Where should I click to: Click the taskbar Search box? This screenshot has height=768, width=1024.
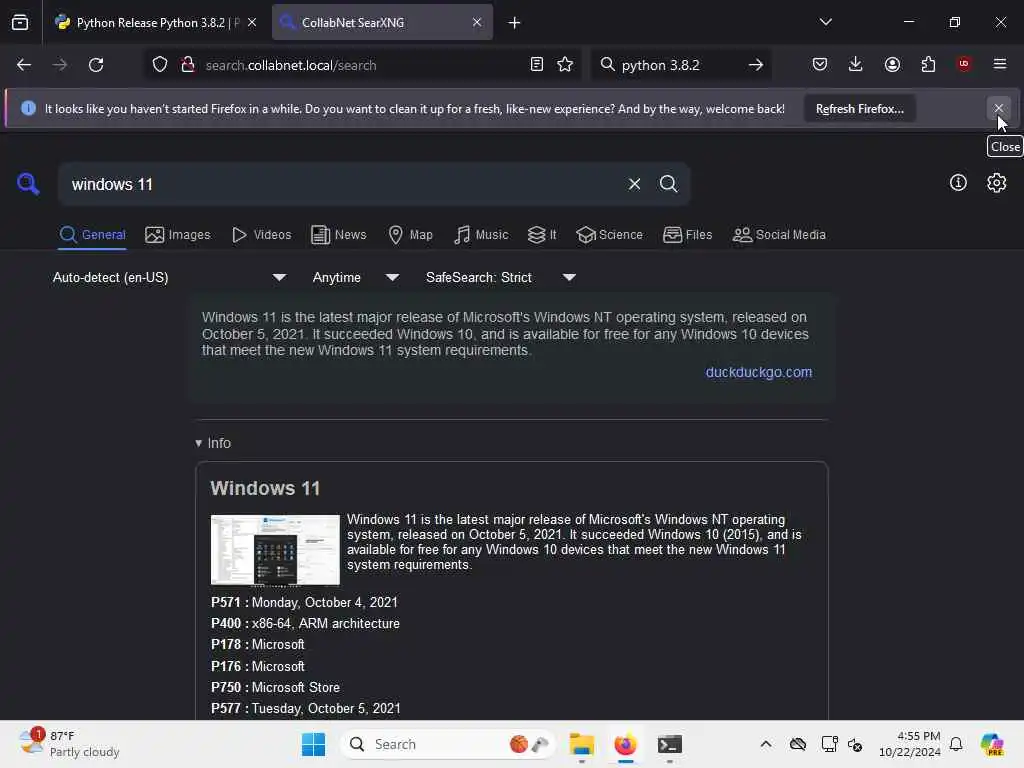click(447, 744)
